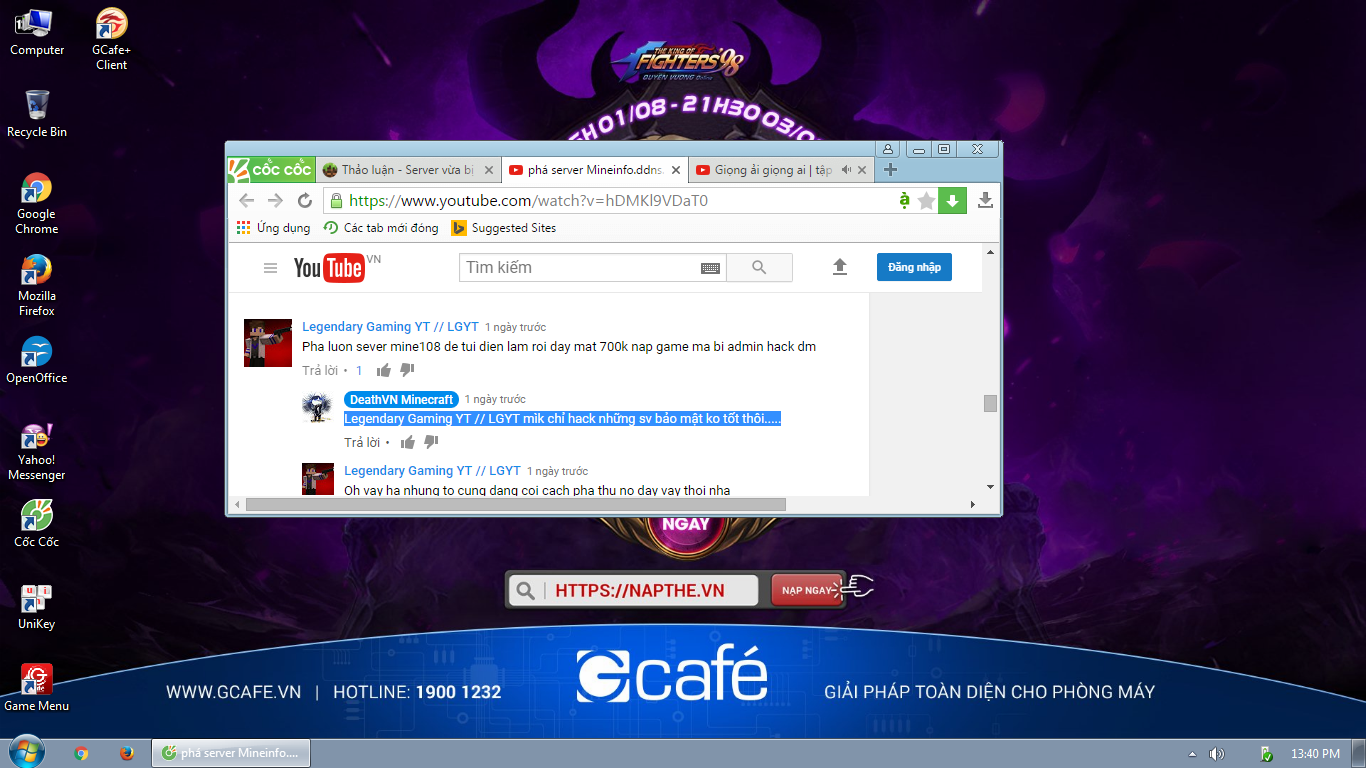Screen dimensions: 1366x768
Task: Open the browser user profile icon
Action: point(888,149)
